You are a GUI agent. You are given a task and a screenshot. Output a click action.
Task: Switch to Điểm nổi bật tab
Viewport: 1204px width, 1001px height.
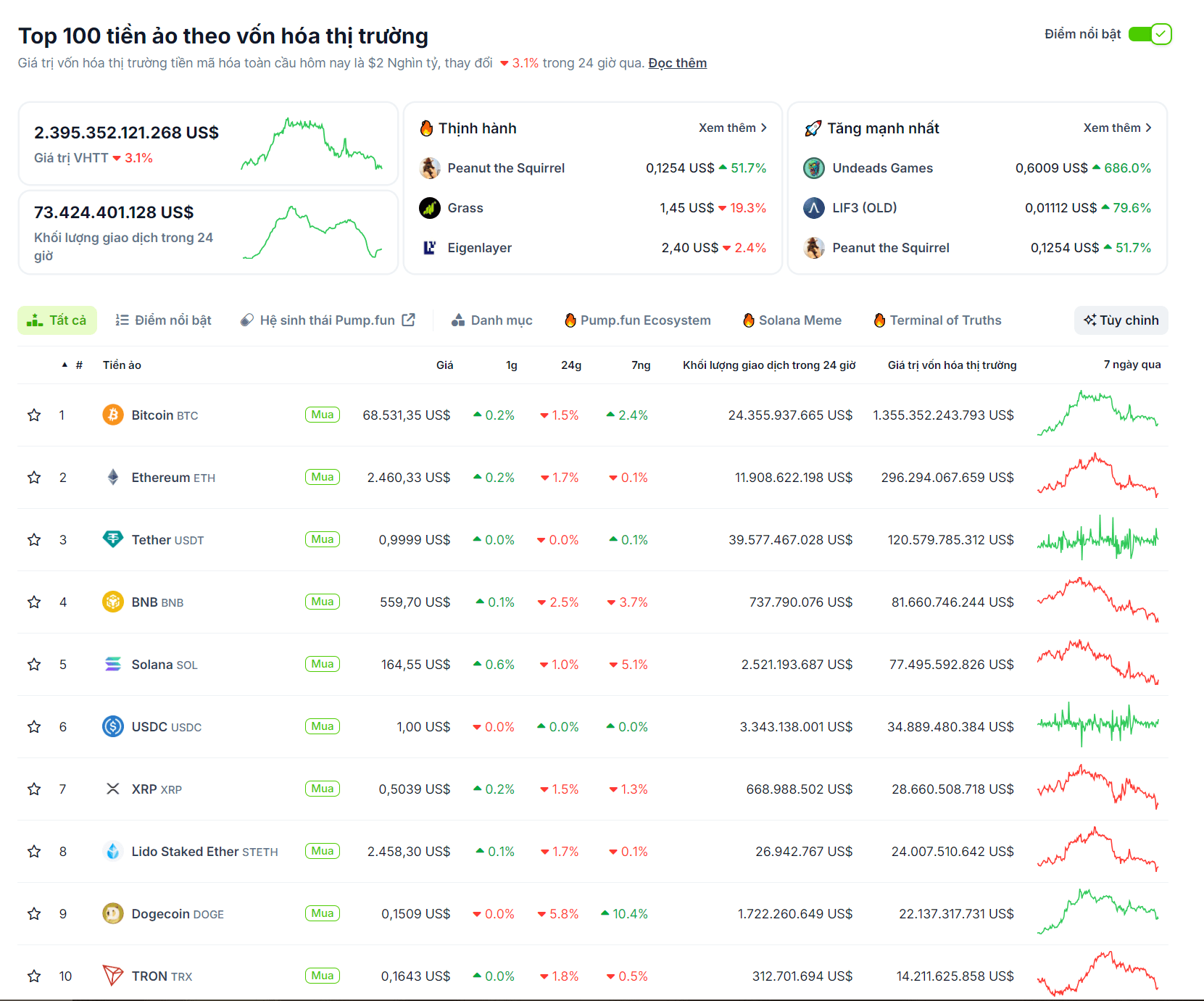click(164, 320)
